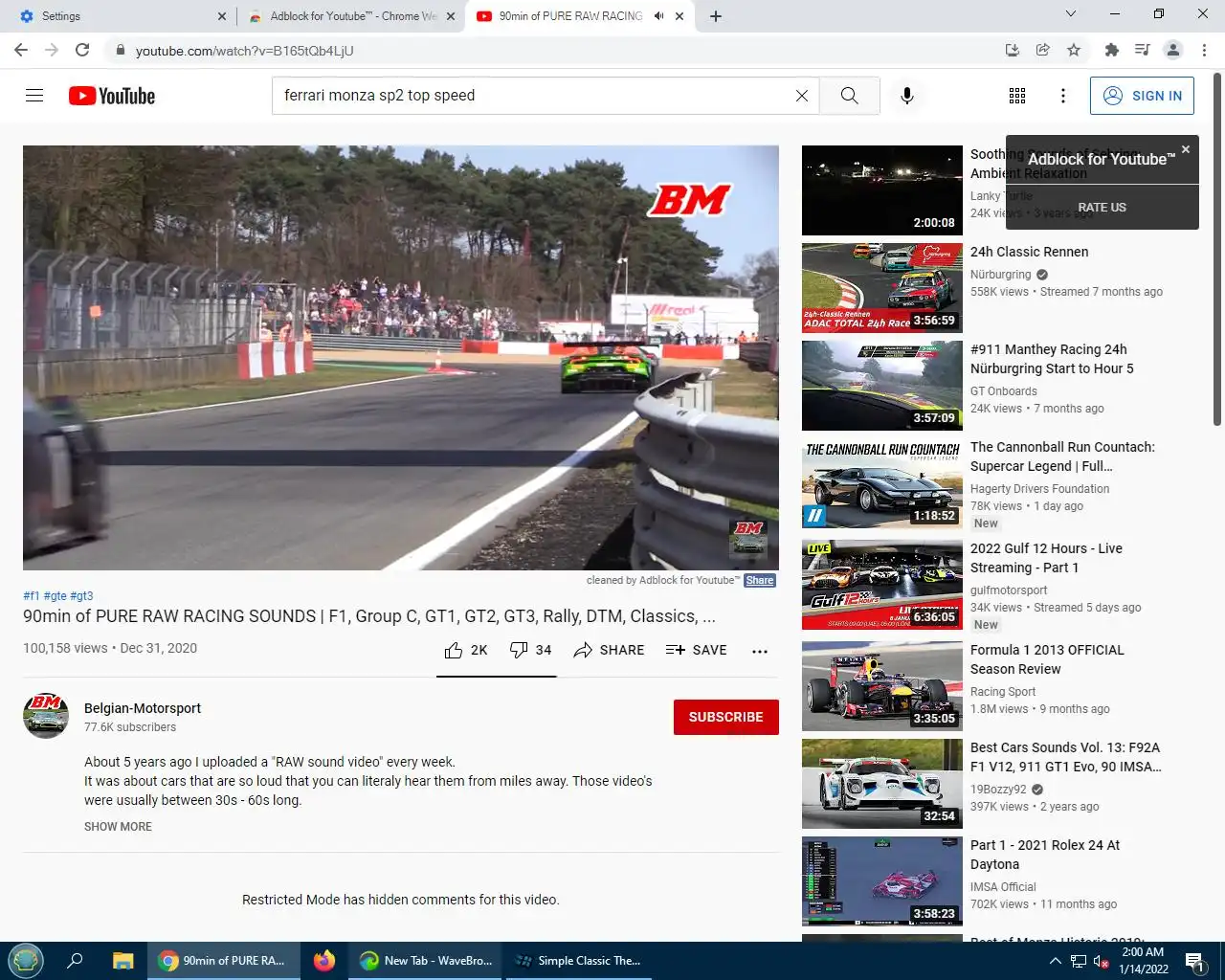Image resolution: width=1225 pixels, height=980 pixels.
Task: Open File Explorer from the taskbar
Action: tap(122, 960)
